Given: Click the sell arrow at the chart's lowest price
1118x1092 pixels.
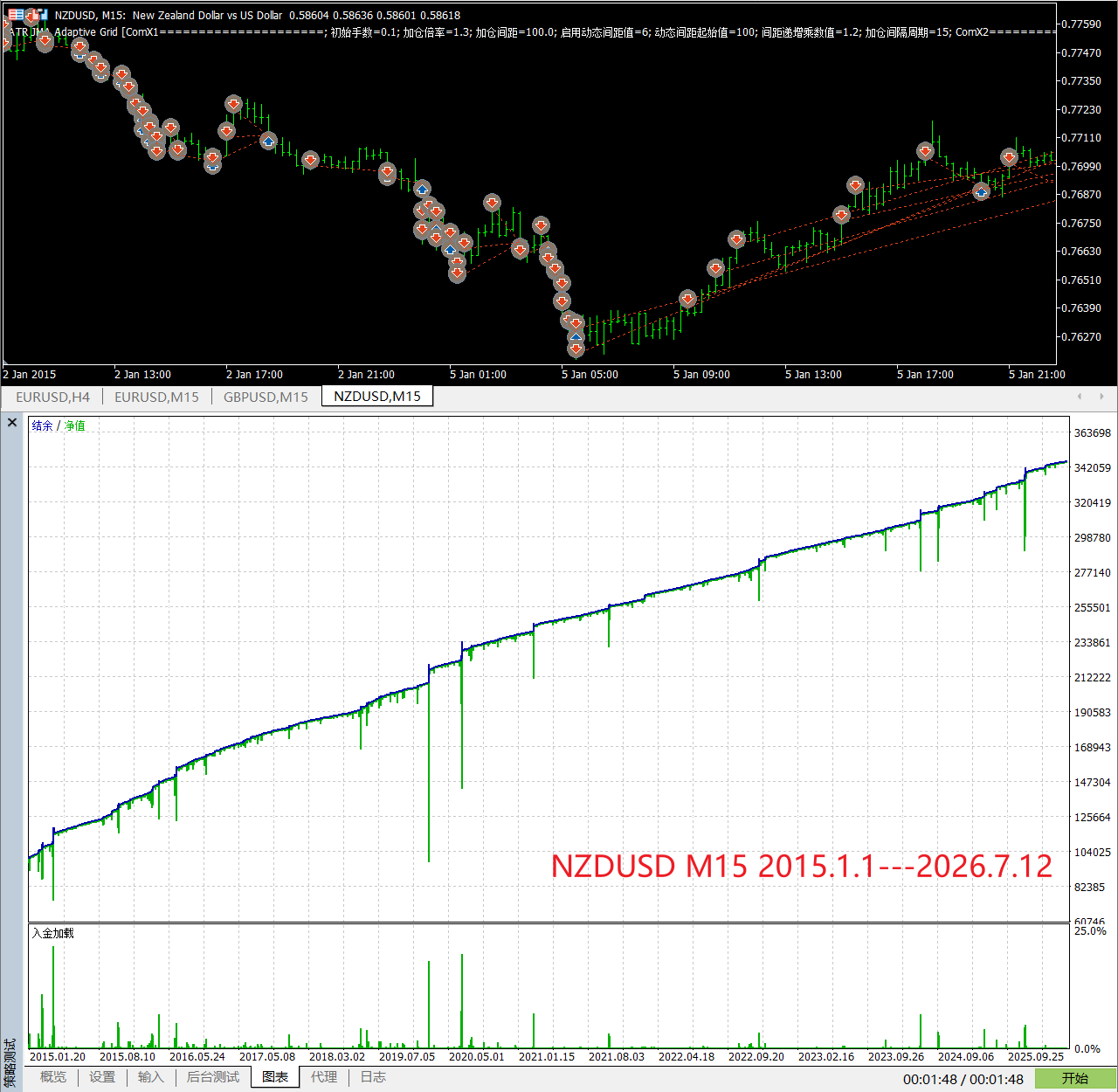Looking at the screenshot, I should (x=576, y=349).
